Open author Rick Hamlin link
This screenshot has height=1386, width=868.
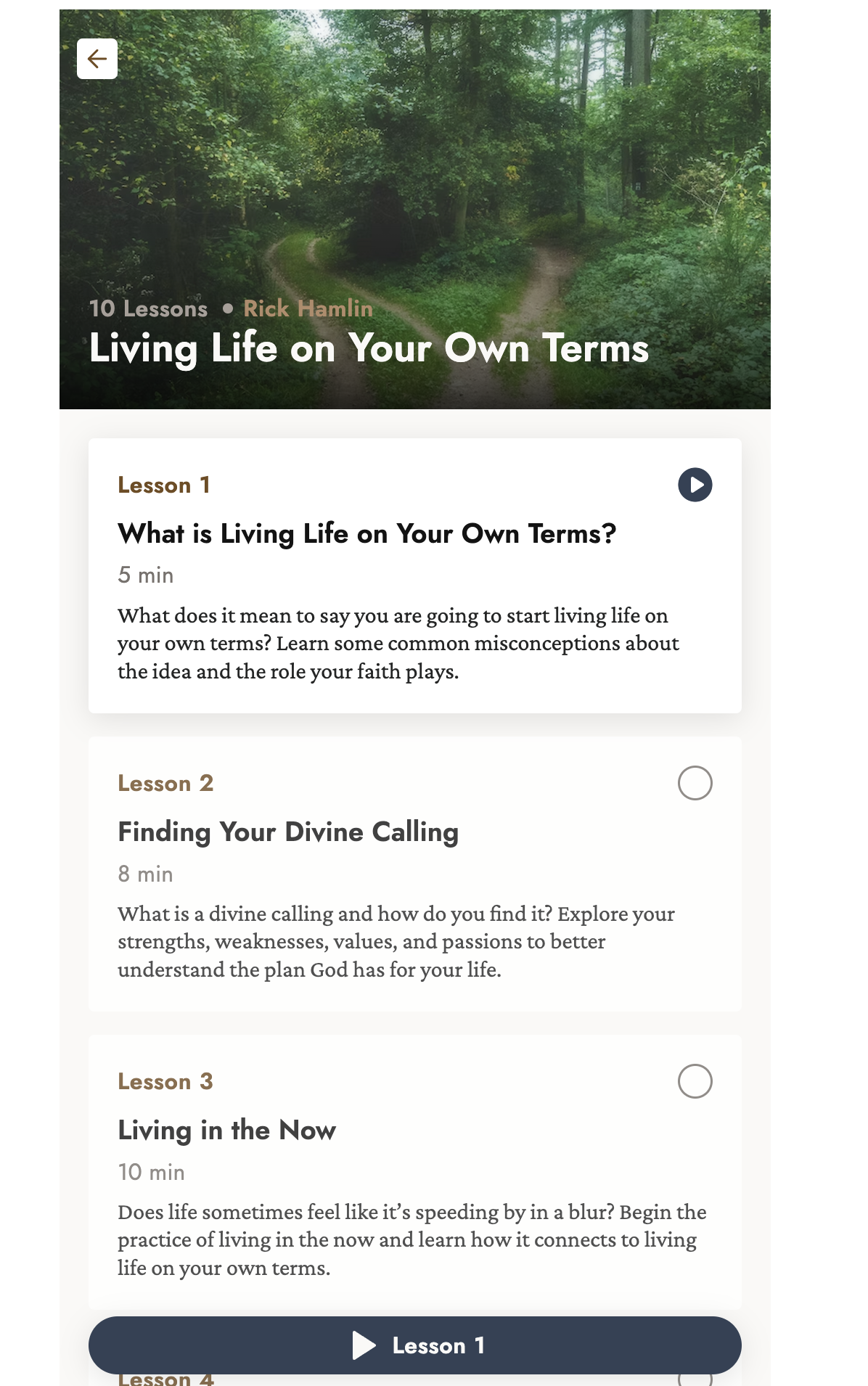308,308
